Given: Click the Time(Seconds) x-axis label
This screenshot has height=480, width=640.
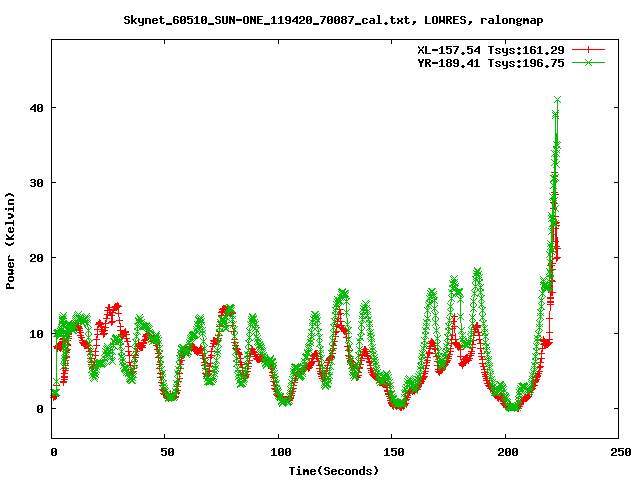Looking at the screenshot, I should [334, 471].
